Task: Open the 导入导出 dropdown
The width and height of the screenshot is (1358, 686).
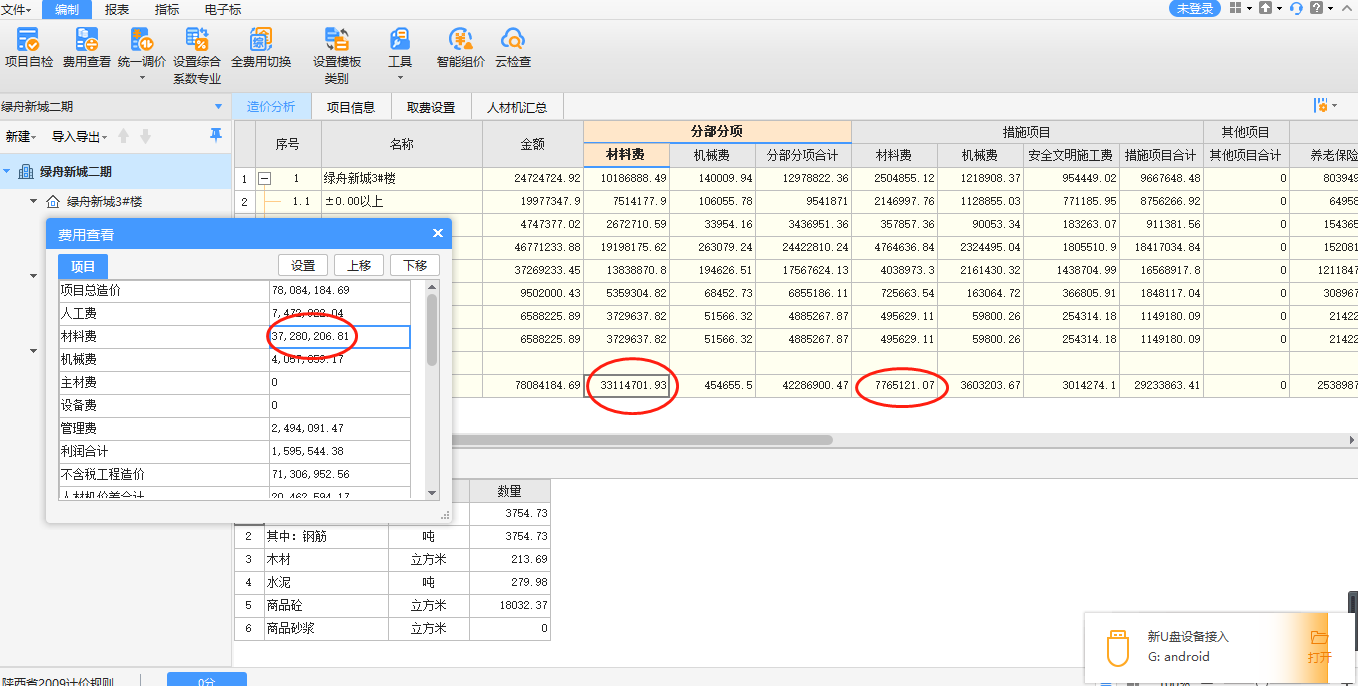Action: click(x=80, y=136)
